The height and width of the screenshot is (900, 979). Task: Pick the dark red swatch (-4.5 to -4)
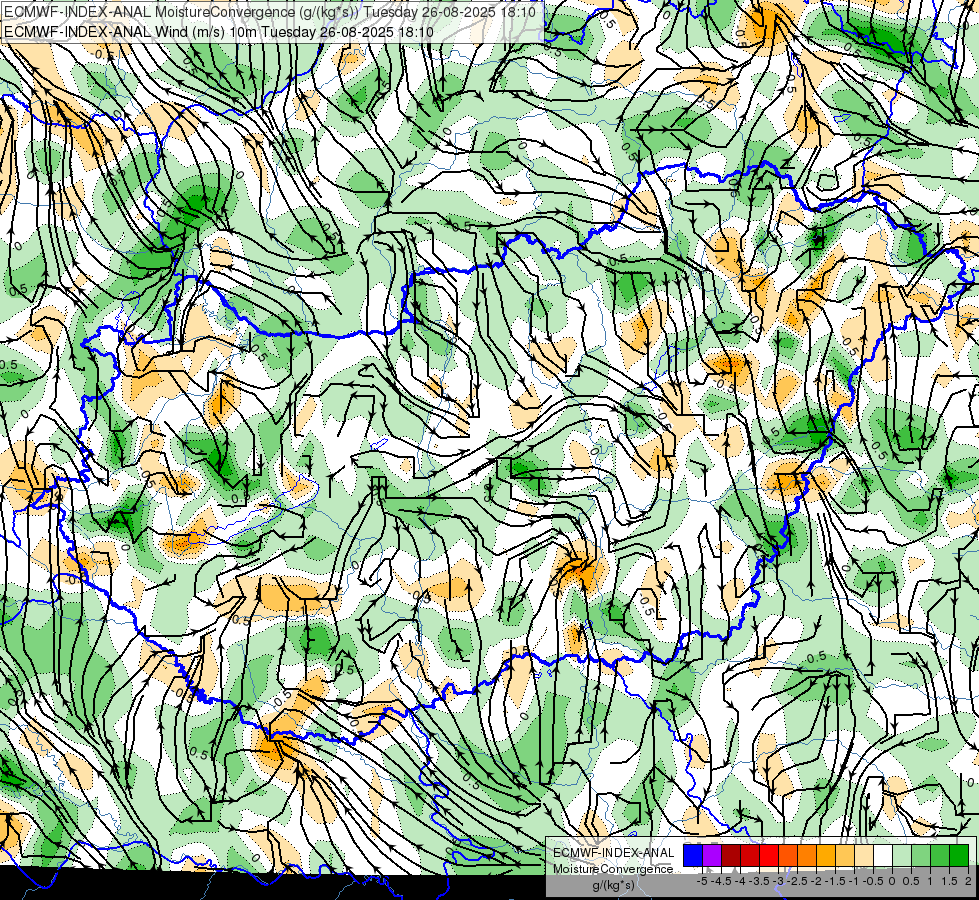[731, 855]
